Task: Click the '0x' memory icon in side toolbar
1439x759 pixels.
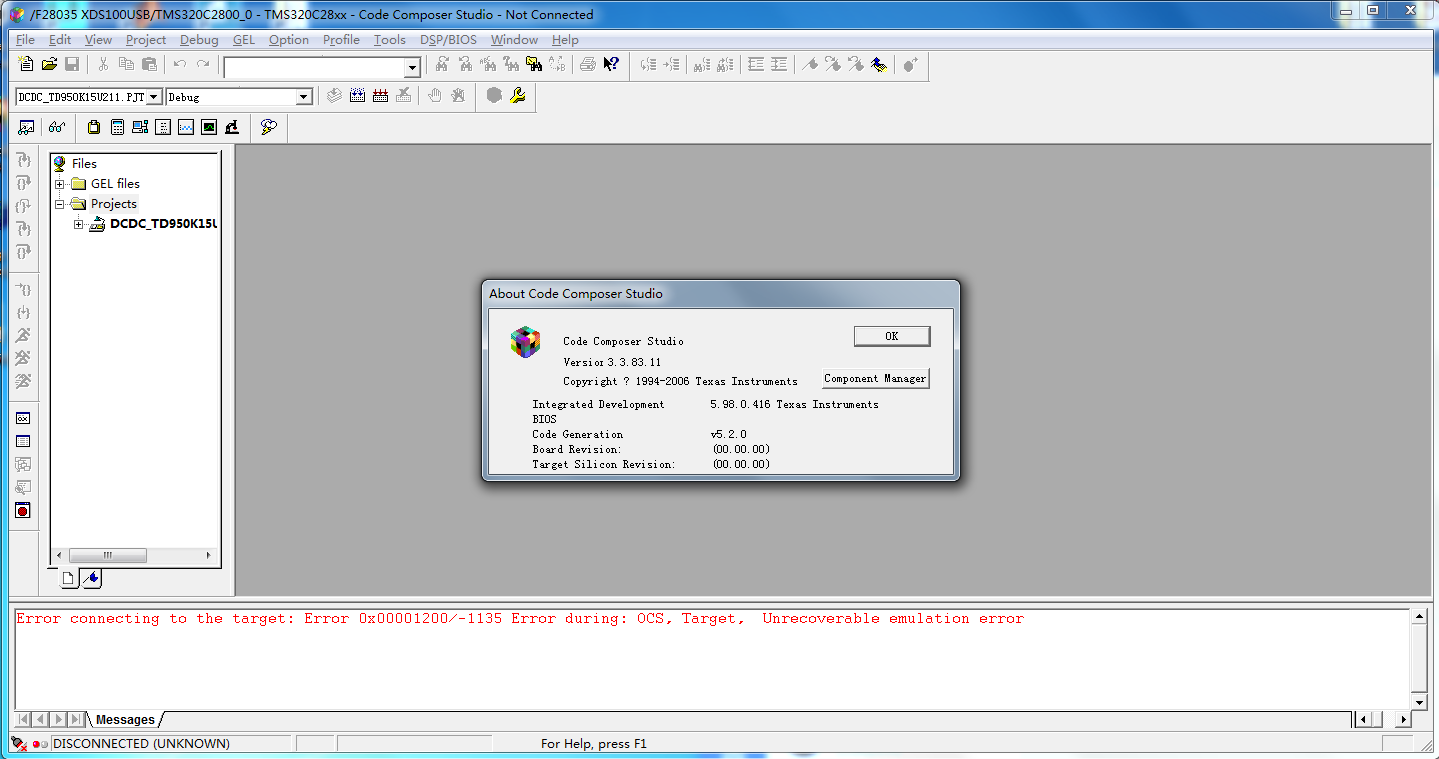Action: [23, 419]
